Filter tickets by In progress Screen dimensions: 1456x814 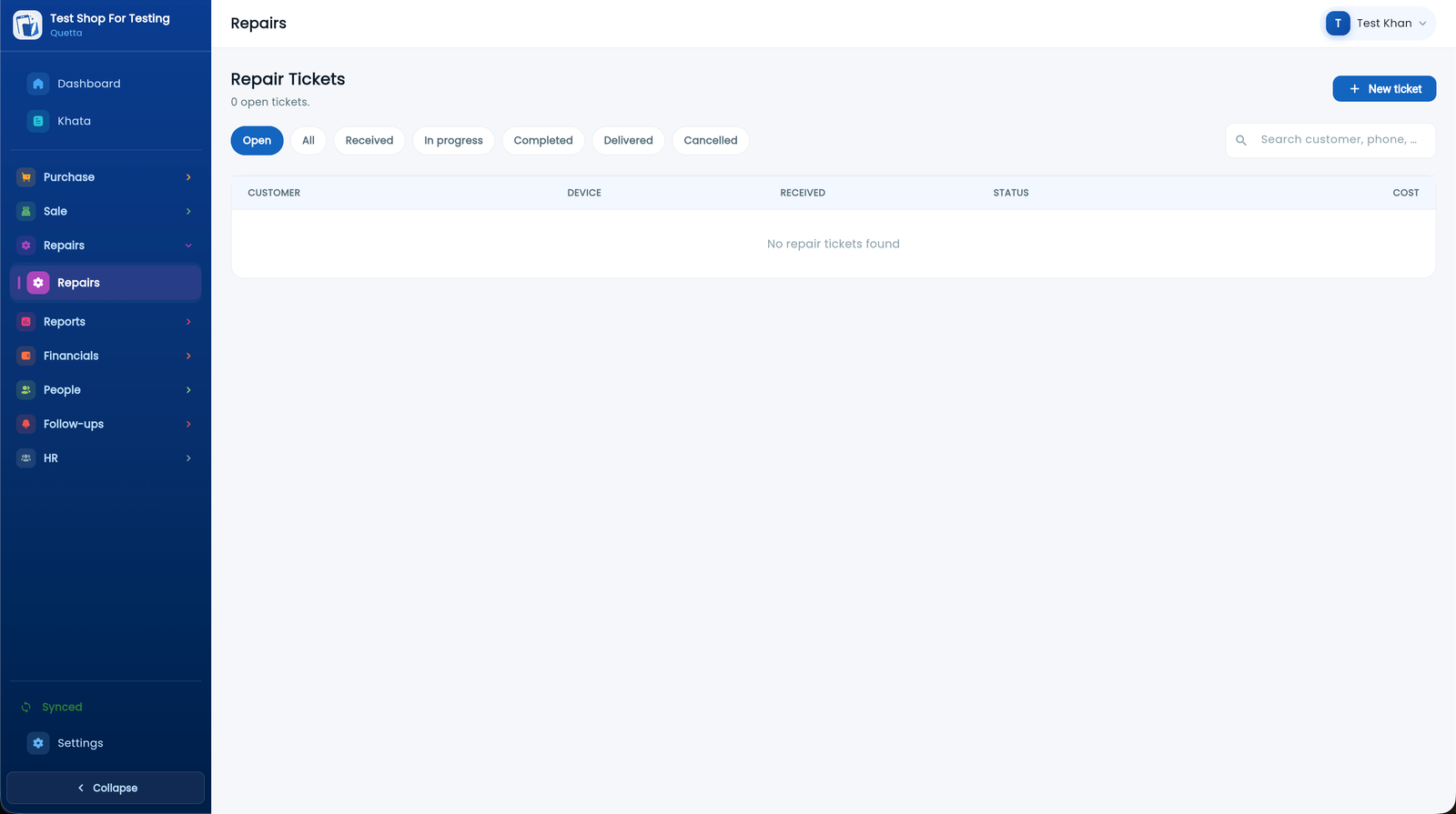tap(453, 140)
